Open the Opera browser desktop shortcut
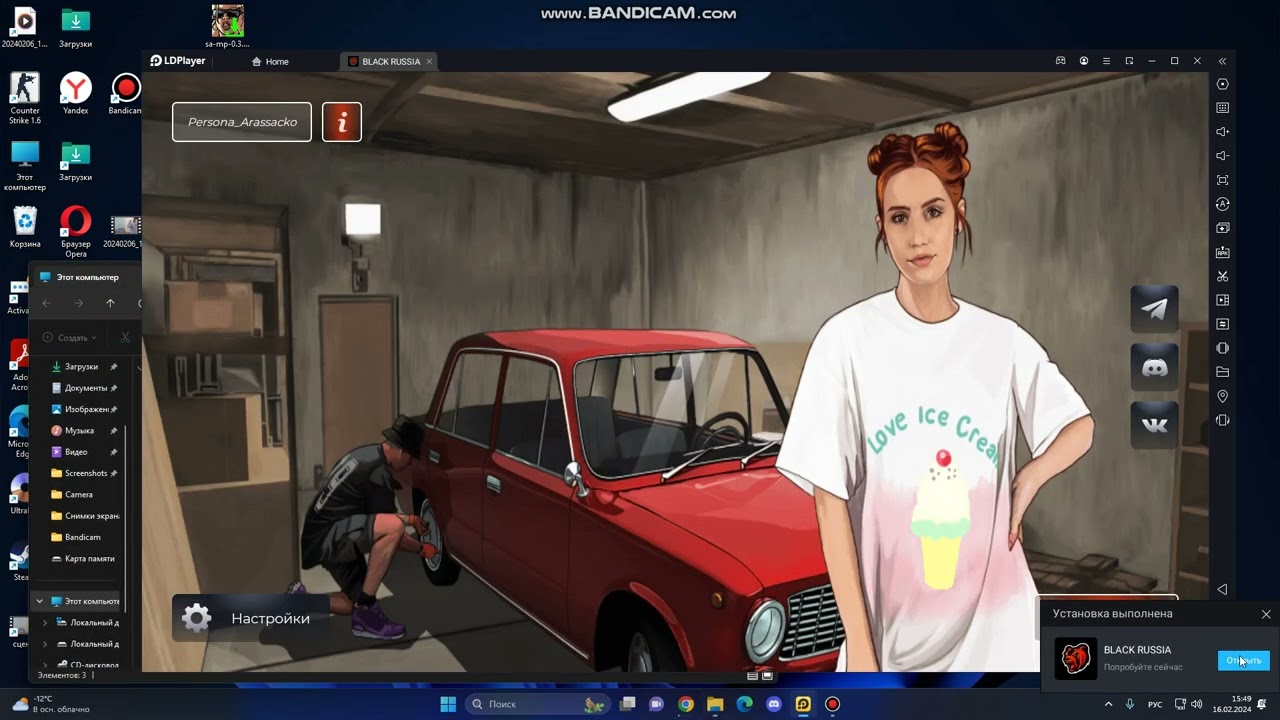This screenshot has width=1280, height=720. (x=75, y=232)
